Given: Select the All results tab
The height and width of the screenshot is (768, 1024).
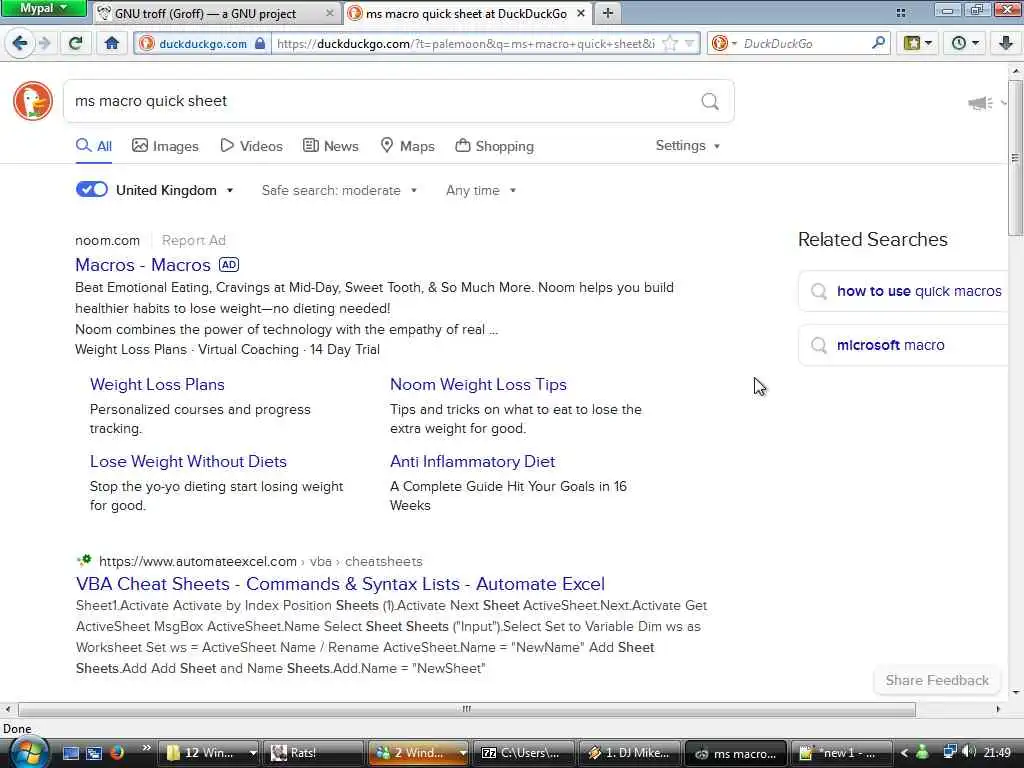Looking at the screenshot, I should (x=94, y=146).
